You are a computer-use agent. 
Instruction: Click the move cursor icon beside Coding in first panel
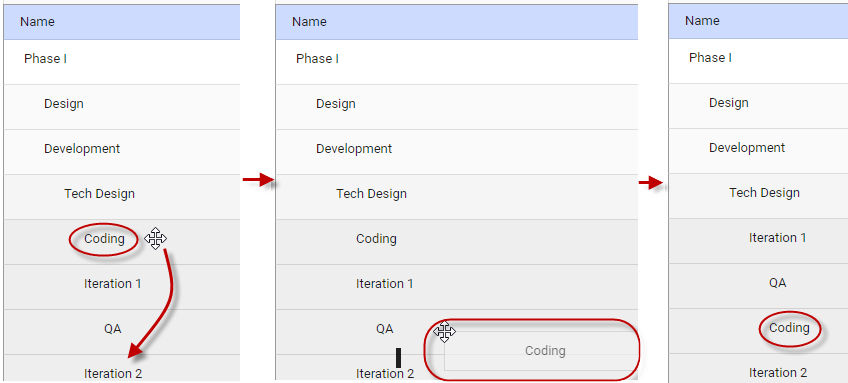tap(155, 239)
